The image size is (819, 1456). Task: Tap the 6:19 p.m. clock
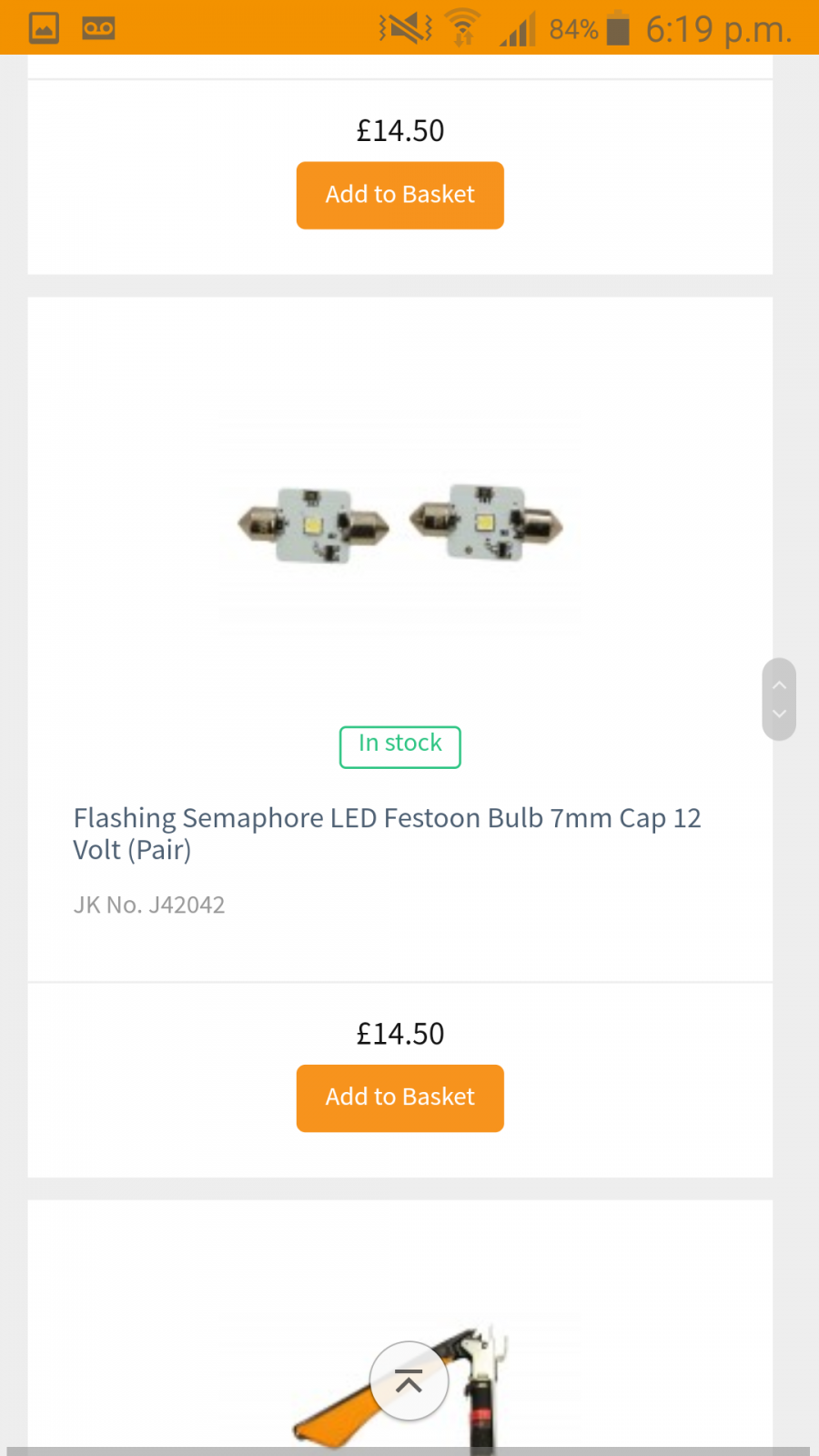pos(718,29)
